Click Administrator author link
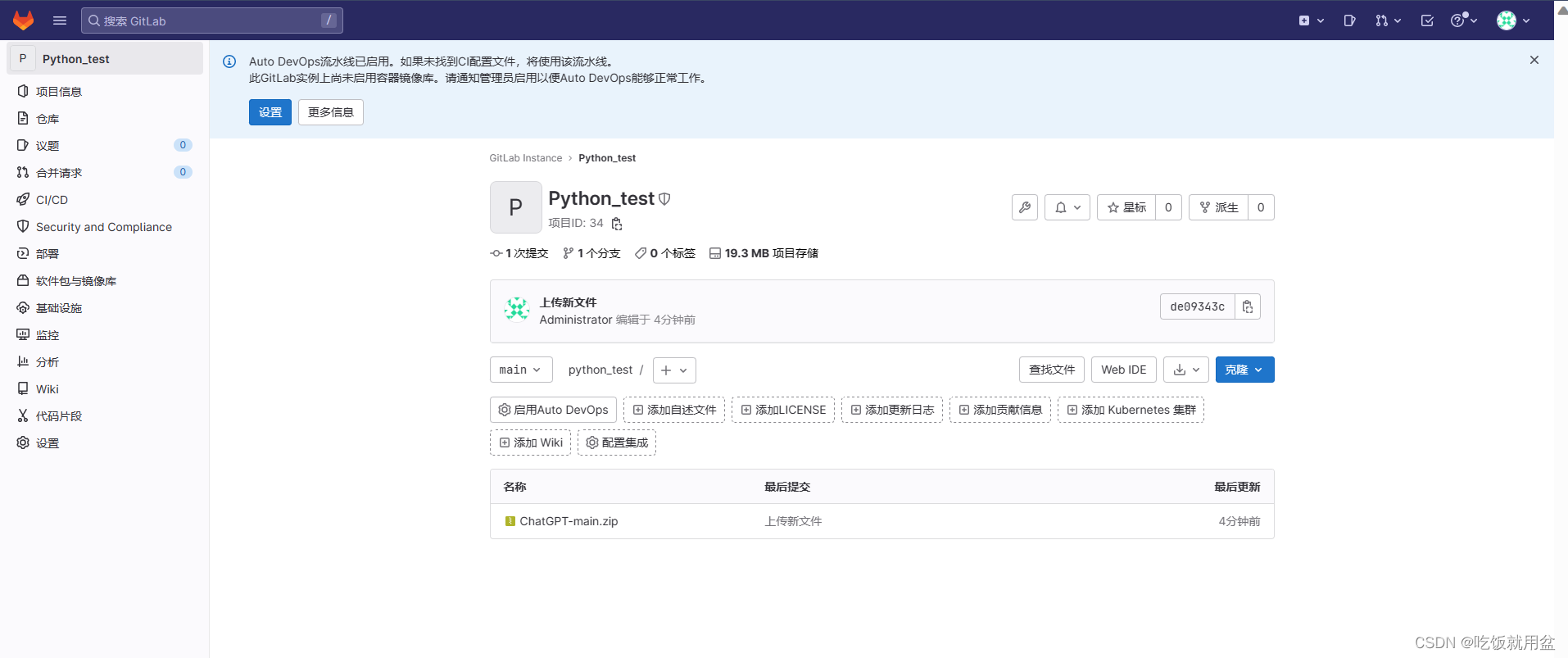This screenshot has width=1568, height=658. pos(576,320)
